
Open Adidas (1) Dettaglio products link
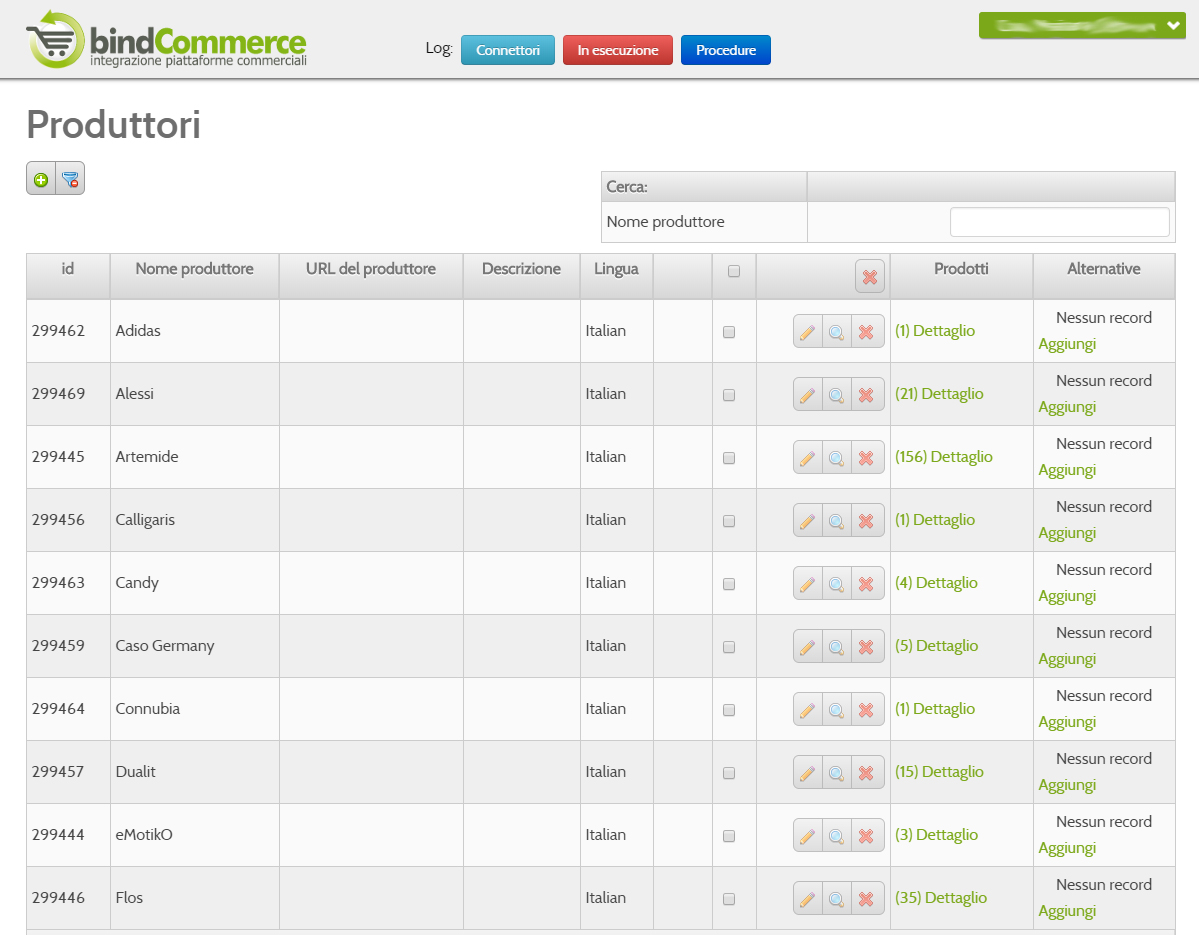(x=935, y=330)
